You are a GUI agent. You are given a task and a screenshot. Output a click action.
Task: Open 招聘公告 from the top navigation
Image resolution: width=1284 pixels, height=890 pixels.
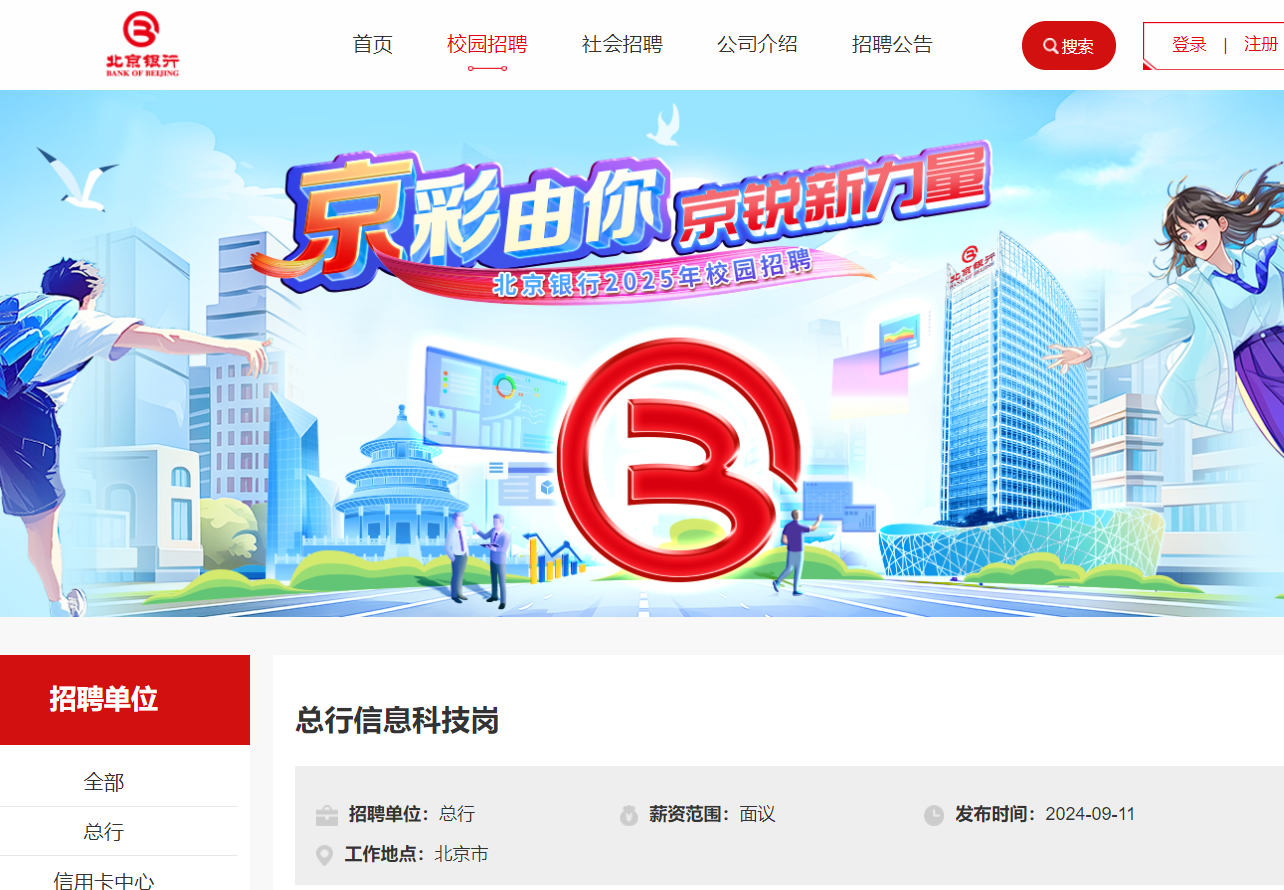(892, 44)
